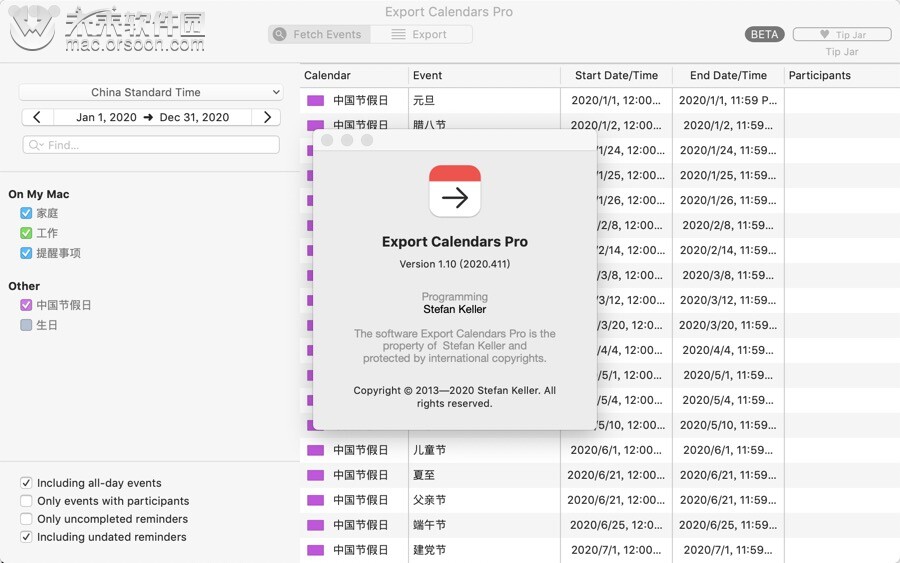Click start time 2020/6/1, 12:00 cell
Image resolution: width=900 pixels, height=563 pixels.
616,451
